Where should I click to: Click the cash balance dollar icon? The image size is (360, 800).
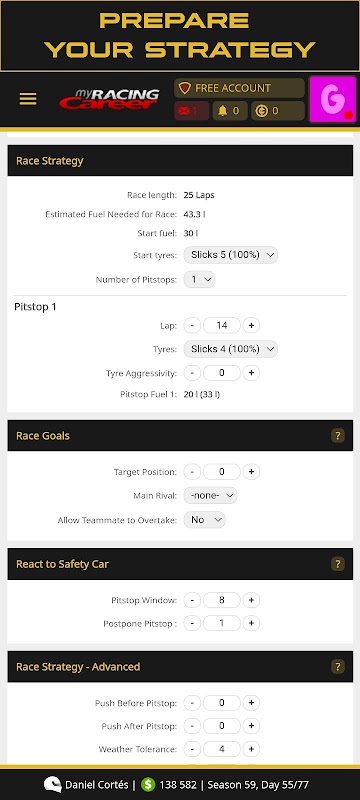point(148,785)
